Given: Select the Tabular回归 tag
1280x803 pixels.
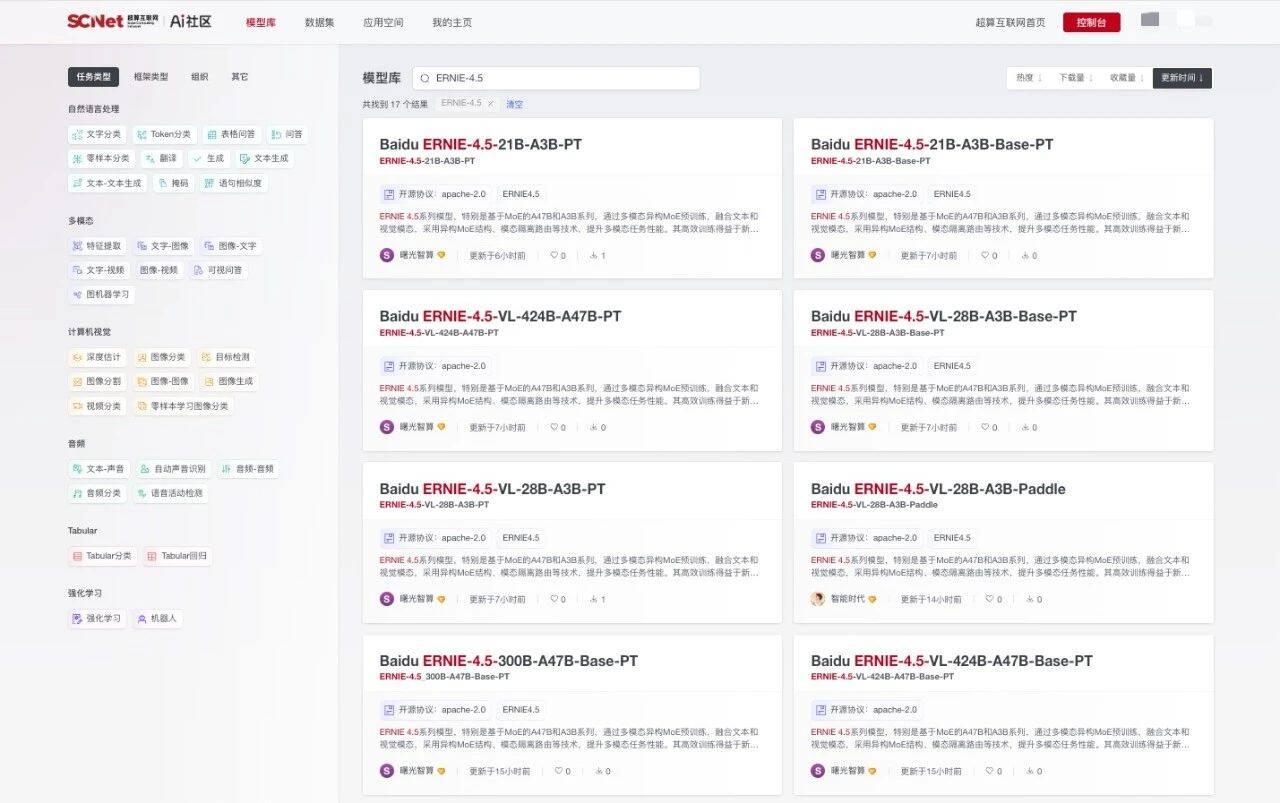Looking at the screenshot, I should (178, 556).
